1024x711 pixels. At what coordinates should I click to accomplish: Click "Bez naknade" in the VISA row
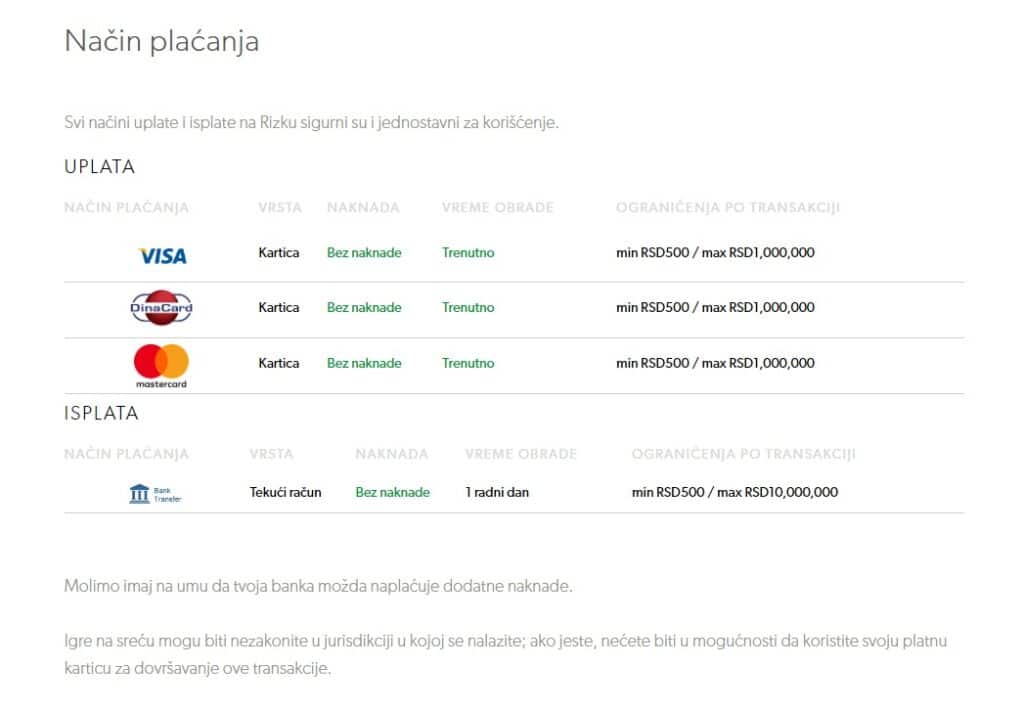click(x=364, y=253)
